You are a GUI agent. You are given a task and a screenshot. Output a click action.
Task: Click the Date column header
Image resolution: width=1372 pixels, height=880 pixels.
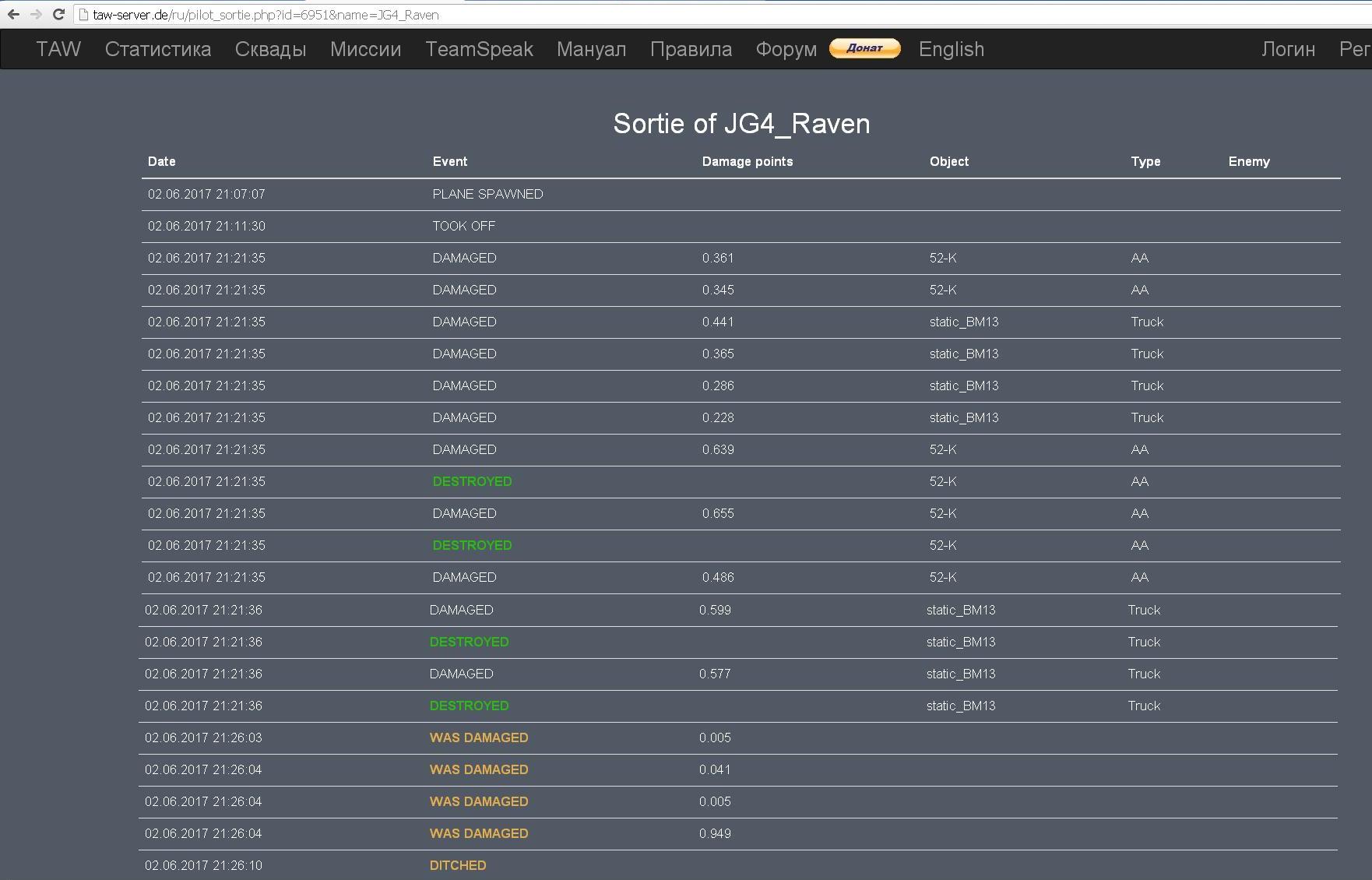pyautogui.click(x=161, y=161)
